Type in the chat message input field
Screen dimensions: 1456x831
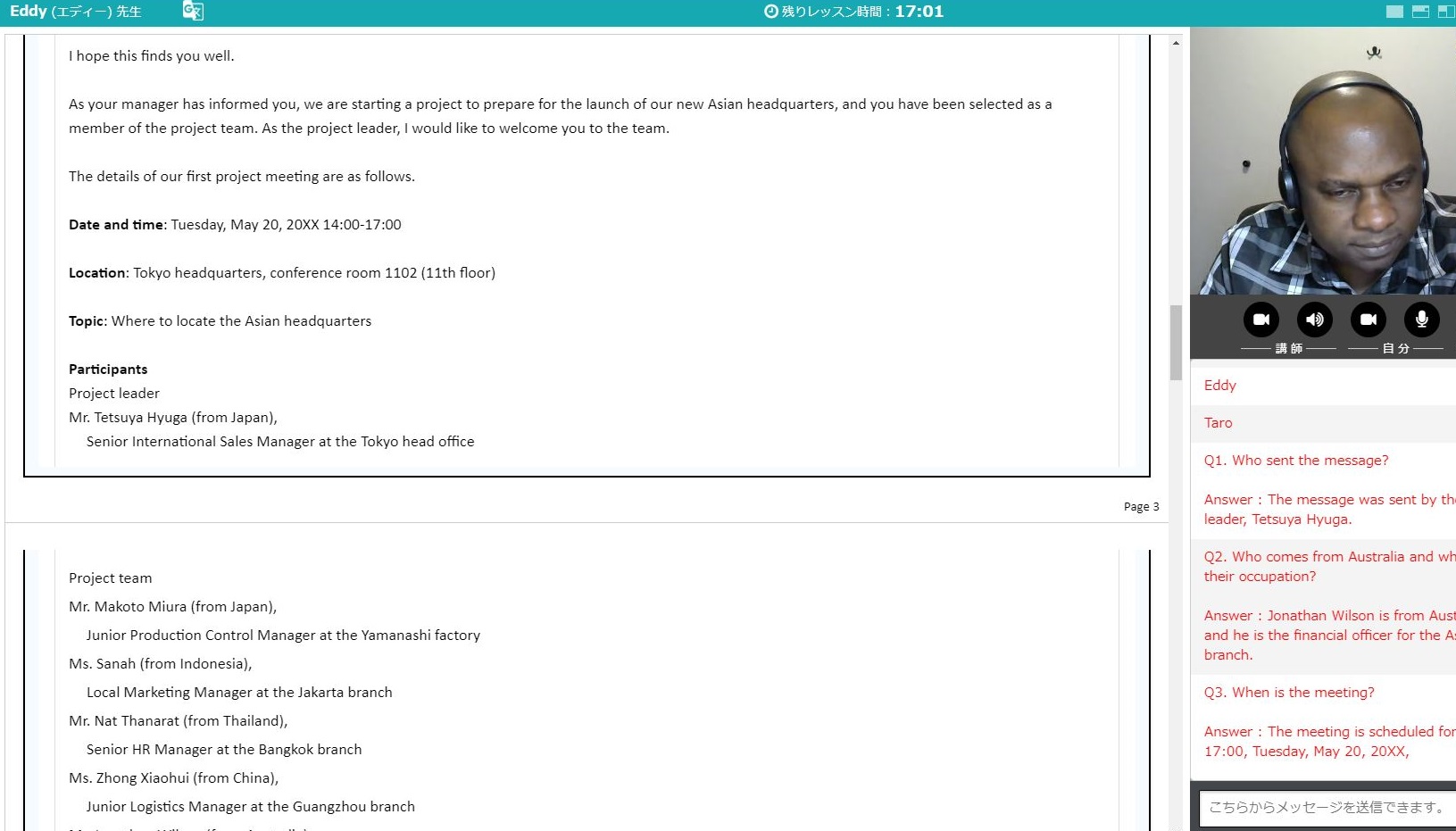click(x=1326, y=808)
